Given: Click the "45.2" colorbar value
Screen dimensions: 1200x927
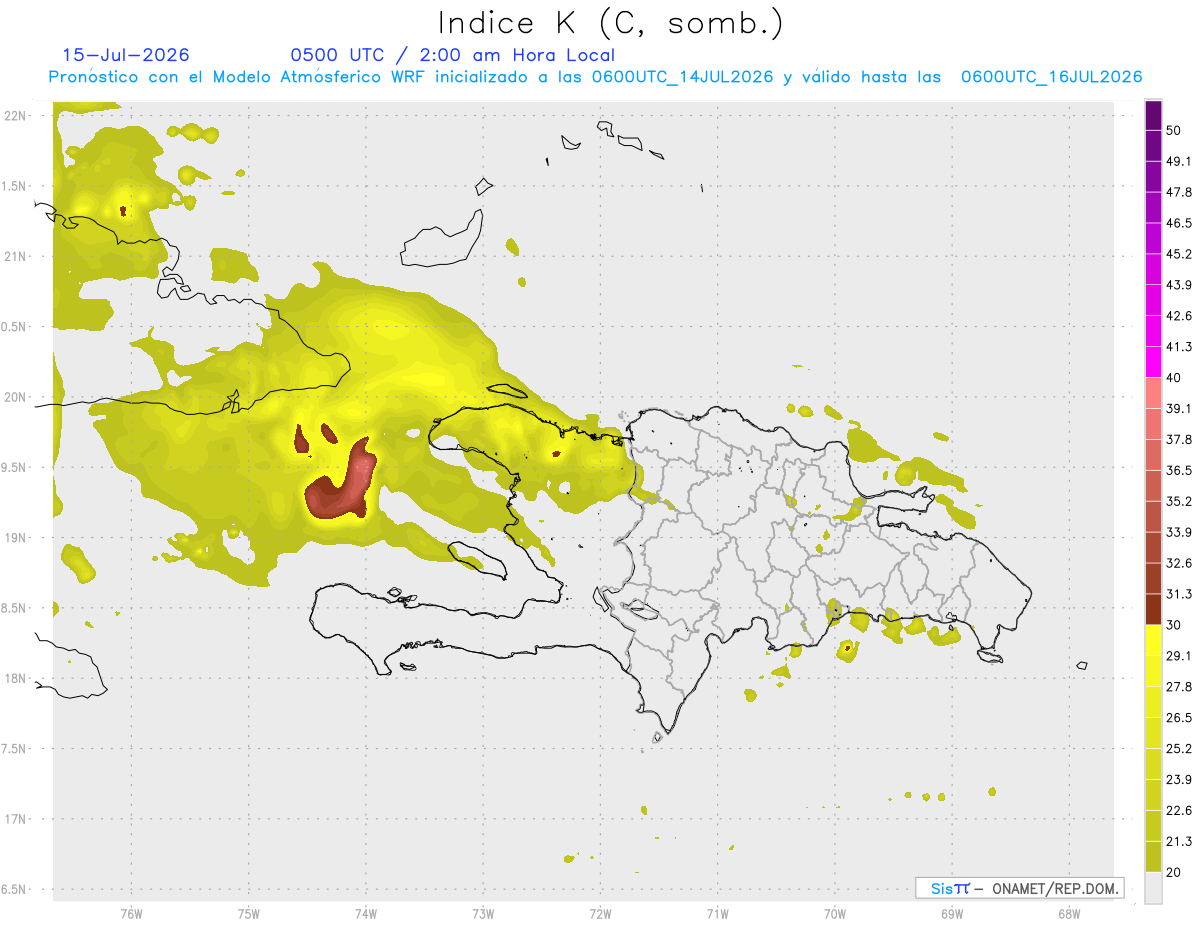Looking at the screenshot, I should (x=1179, y=254).
